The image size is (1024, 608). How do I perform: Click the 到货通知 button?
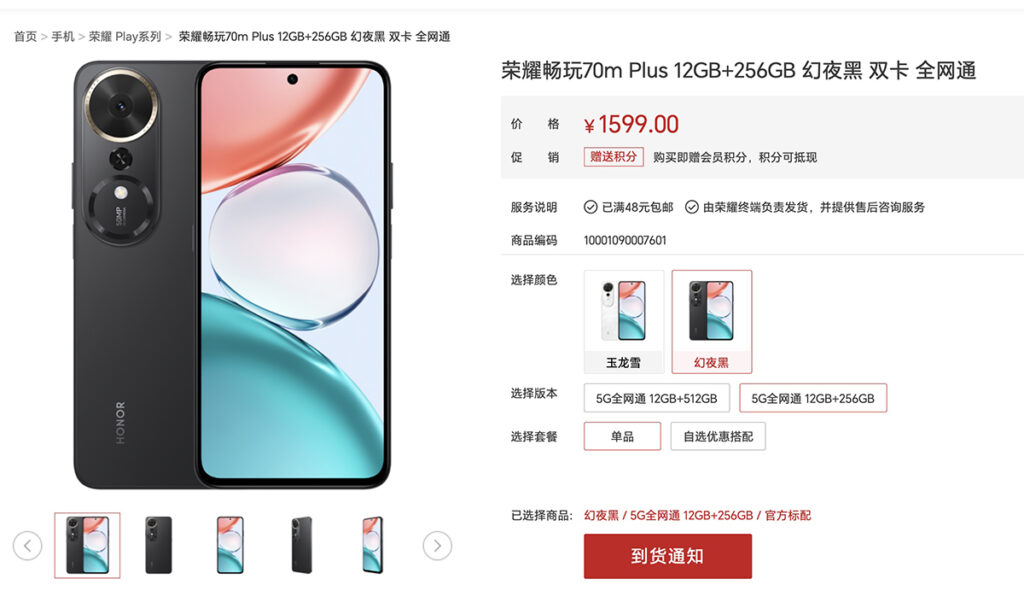click(667, 556)
